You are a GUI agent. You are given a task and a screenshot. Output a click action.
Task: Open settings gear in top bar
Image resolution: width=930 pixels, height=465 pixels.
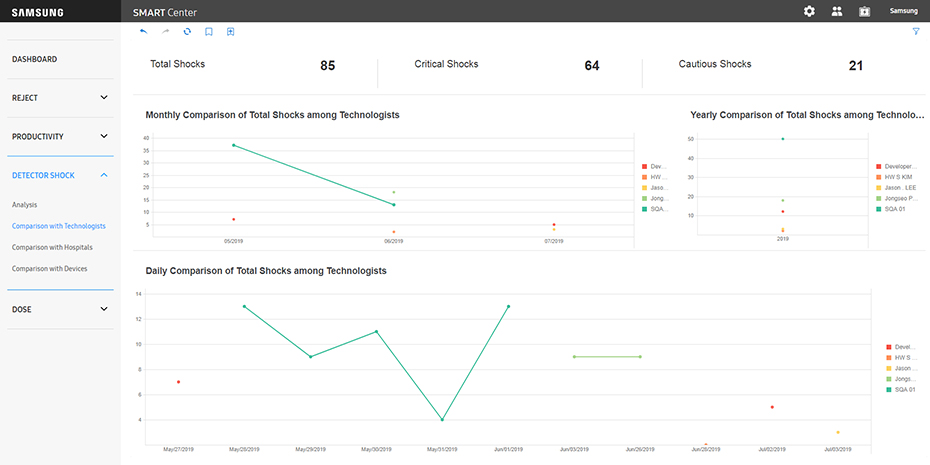click(x=809, y=11)
